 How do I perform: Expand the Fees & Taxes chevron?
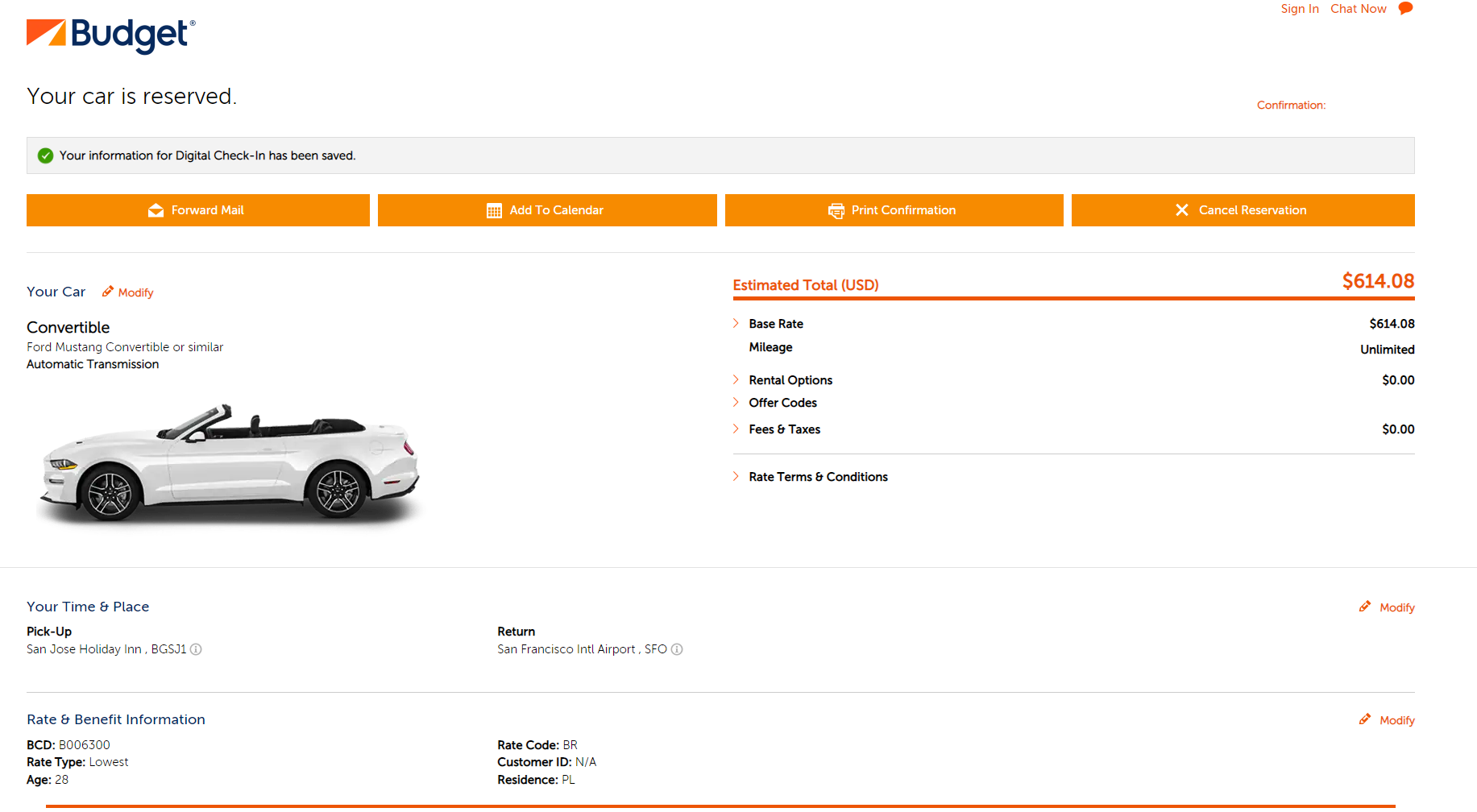point(736,429)
